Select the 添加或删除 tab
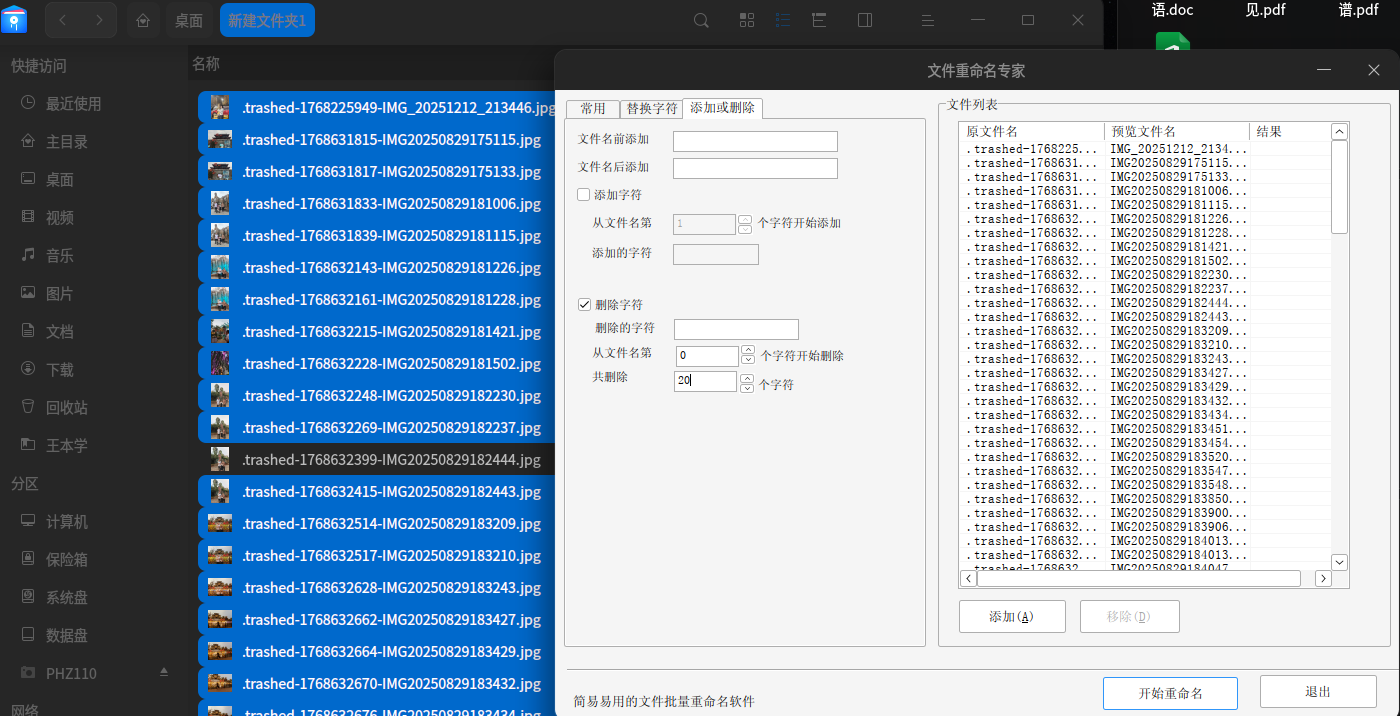Viewport: 1400px width, 716px height. [722, 108]
